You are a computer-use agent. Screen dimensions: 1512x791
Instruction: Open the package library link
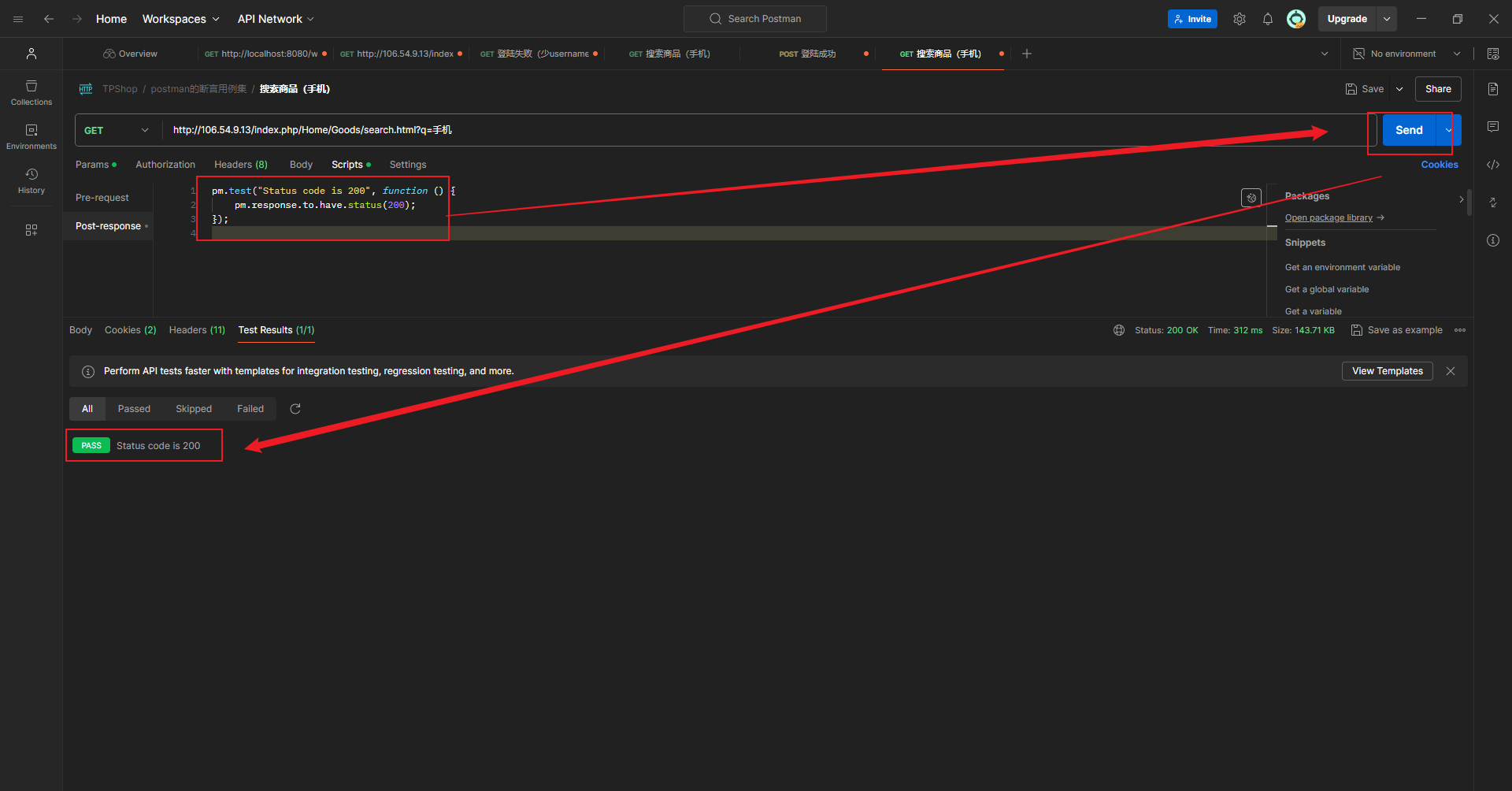pyautogui.click(x=1329, y=218)
